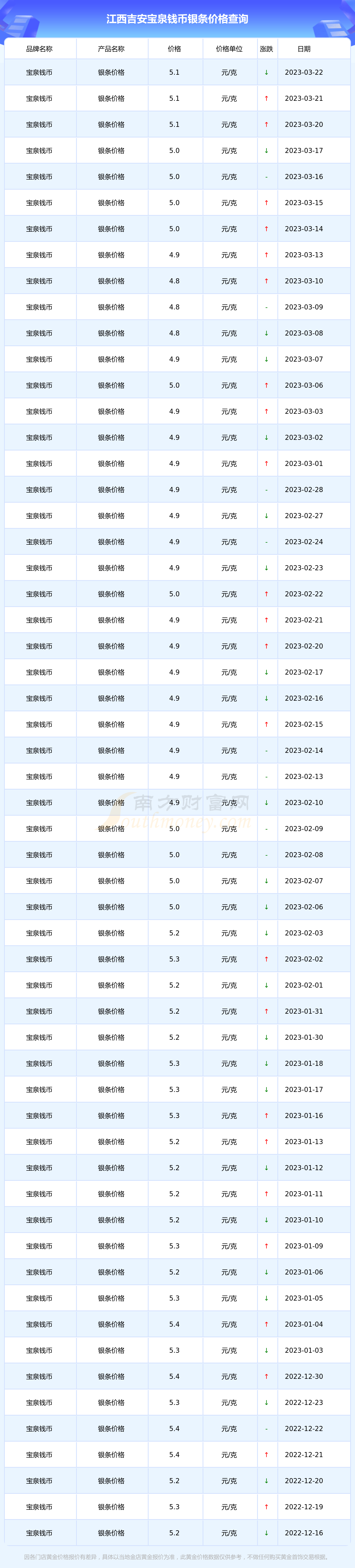This screenshot has height=1568, width=355.
Task: Select the date cell 2023-03-14
Action: pos(304,229)
